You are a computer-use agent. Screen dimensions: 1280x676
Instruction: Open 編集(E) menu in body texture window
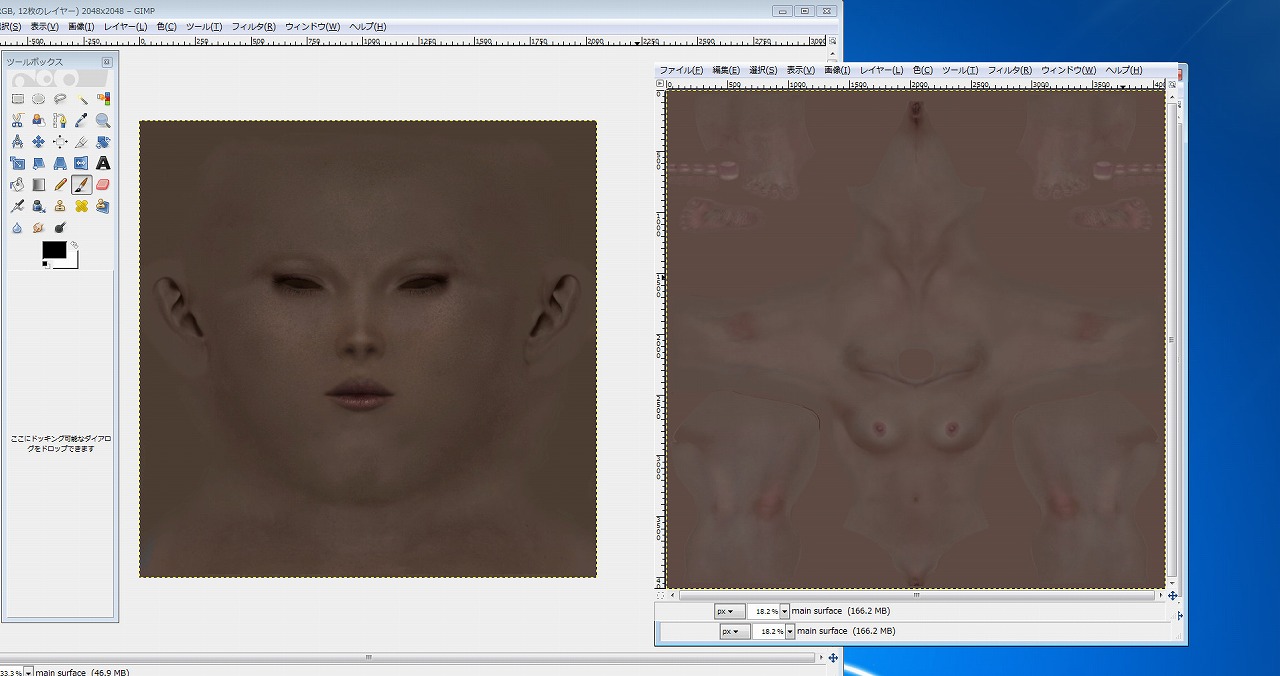(726, 70)
